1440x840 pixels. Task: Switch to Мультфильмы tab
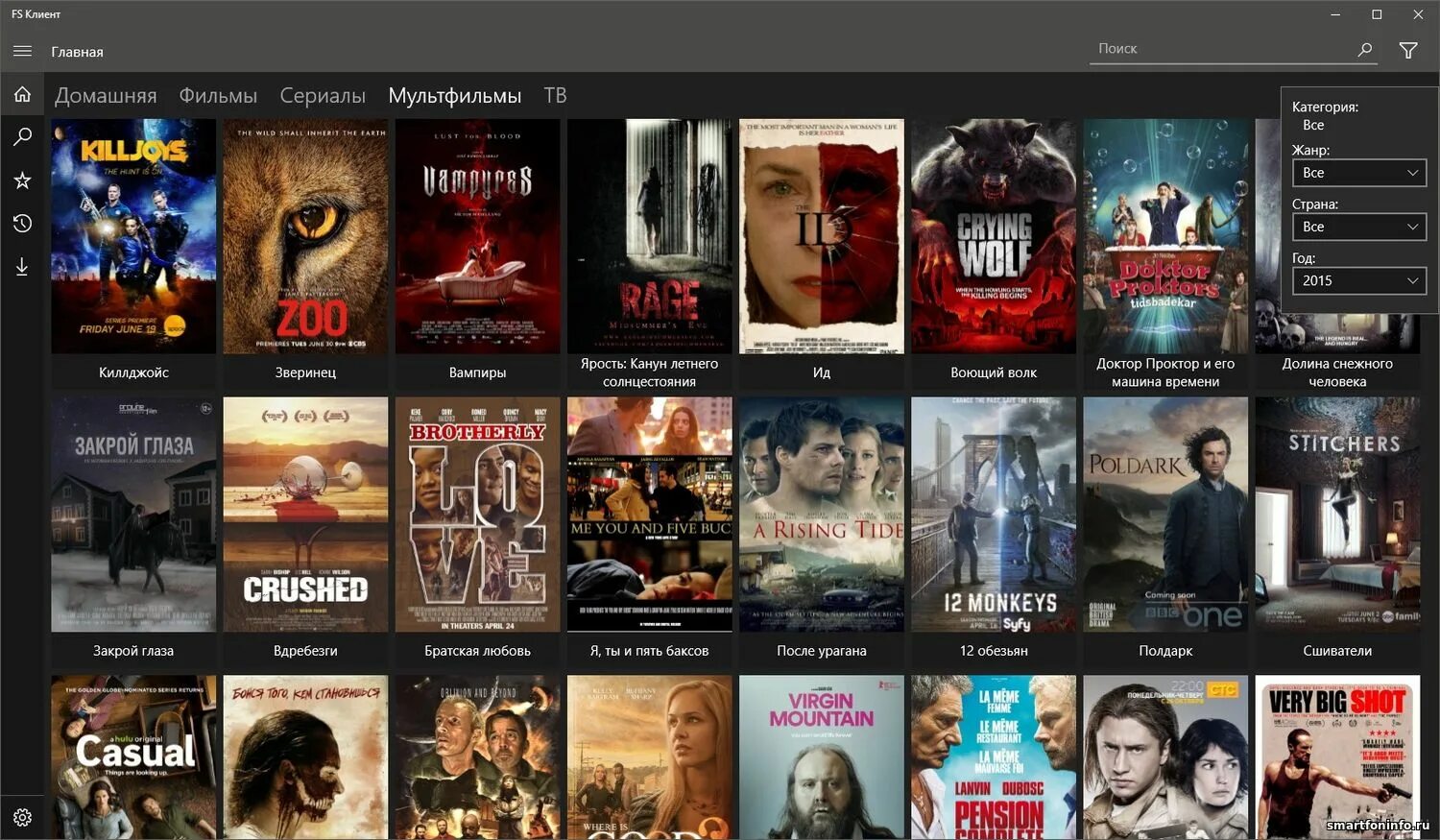coord(455,95)
